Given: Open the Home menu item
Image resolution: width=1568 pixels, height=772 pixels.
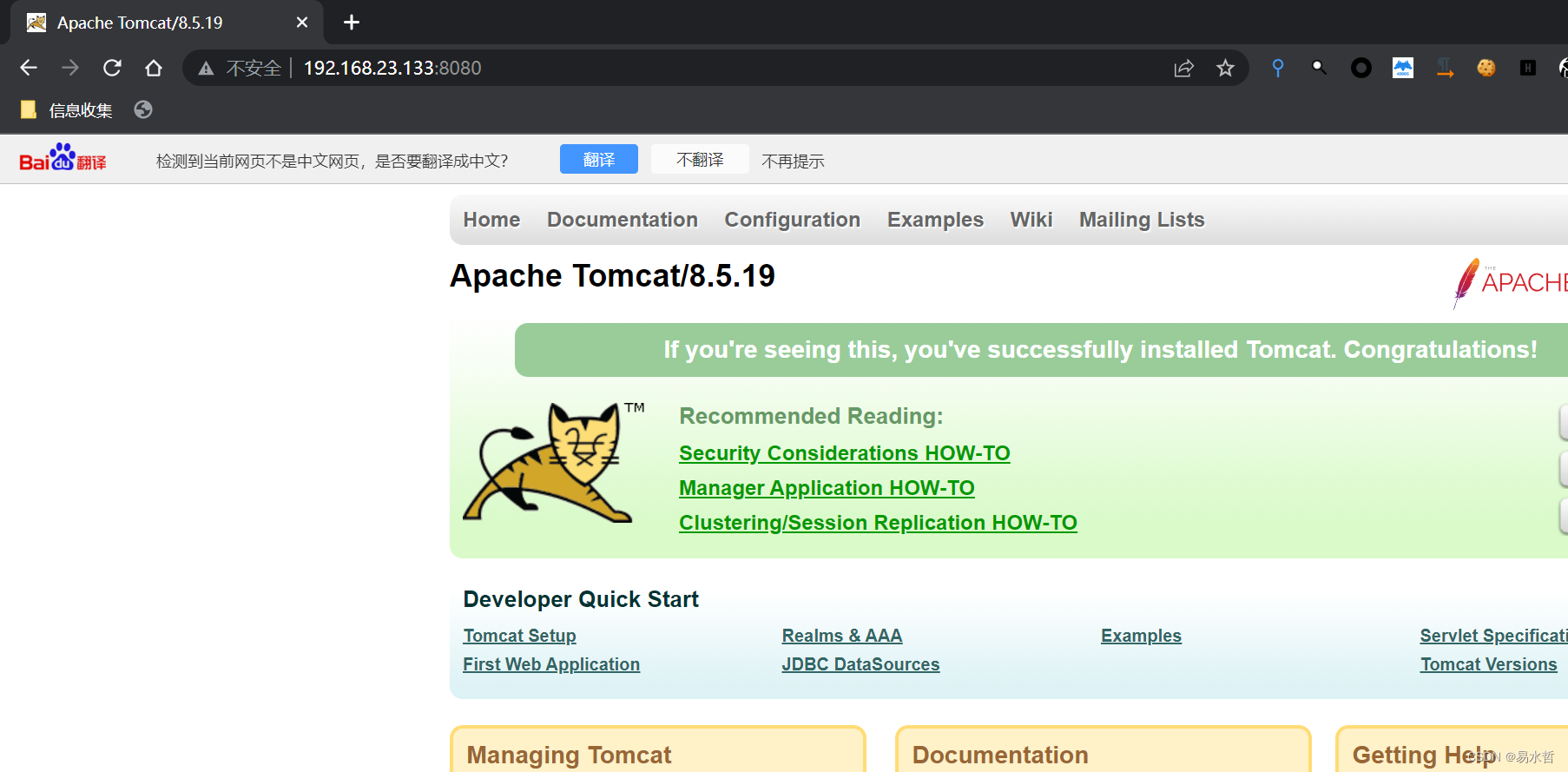Looking at the screenshot, I should coord(491,220).
